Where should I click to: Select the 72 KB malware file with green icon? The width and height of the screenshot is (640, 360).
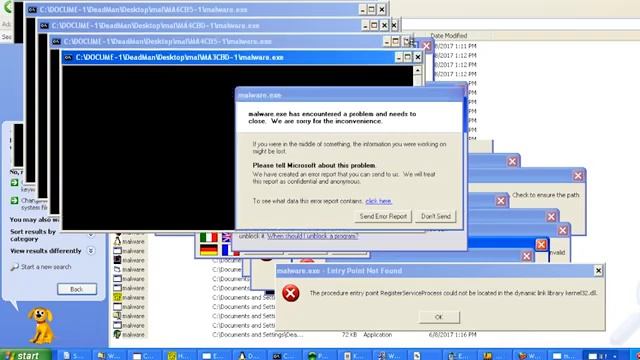click(129, 334)
